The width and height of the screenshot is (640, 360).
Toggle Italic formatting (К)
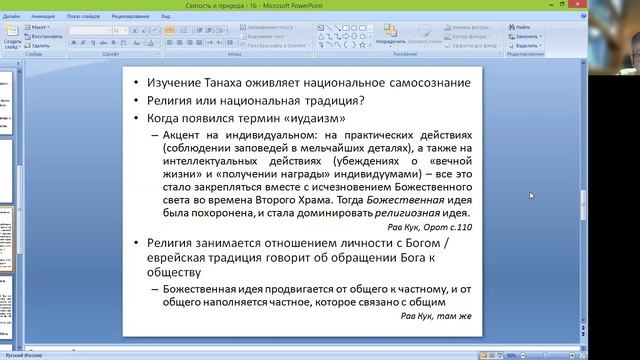click(x=83, y=43)
